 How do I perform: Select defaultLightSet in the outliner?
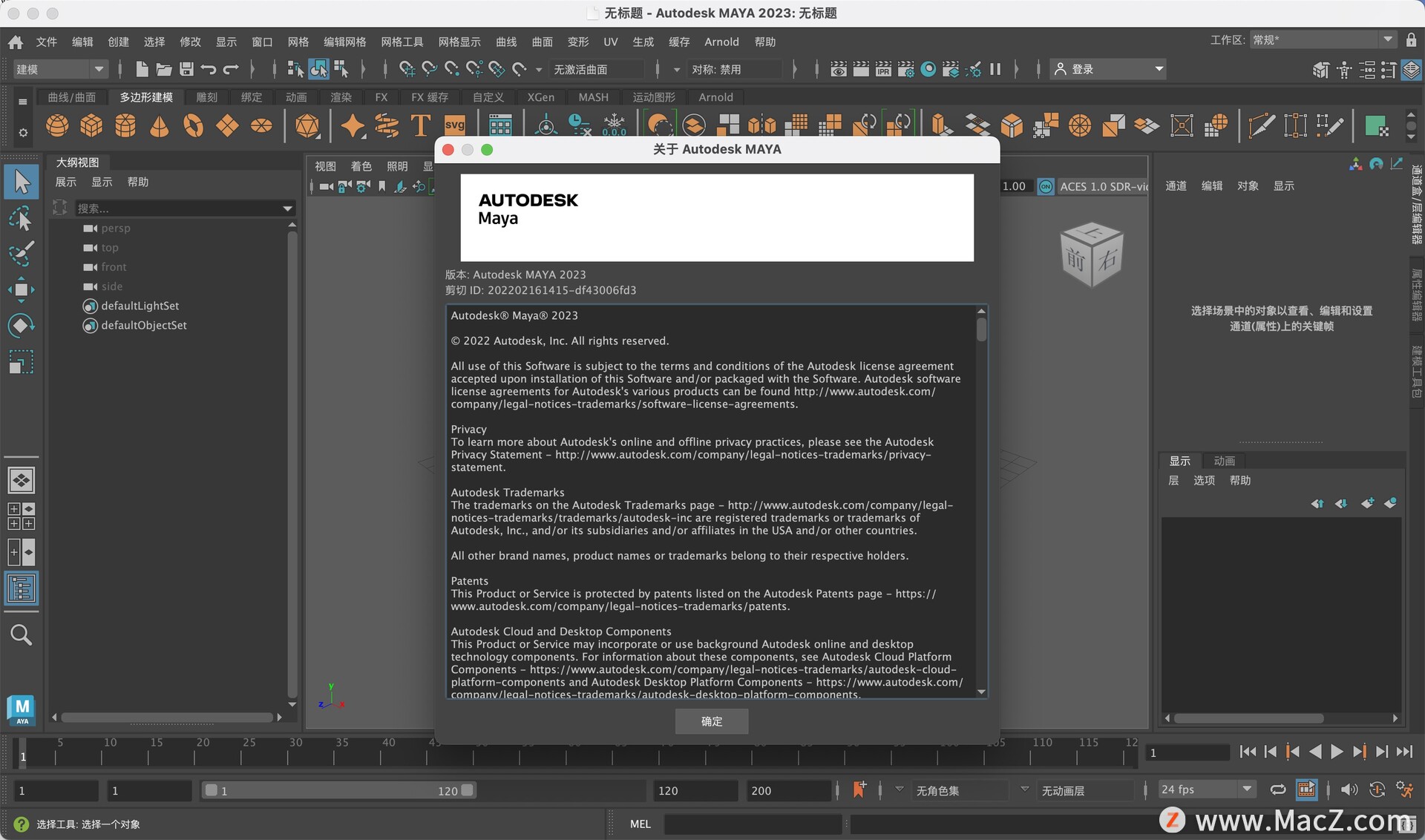click(x=140, y=306)
